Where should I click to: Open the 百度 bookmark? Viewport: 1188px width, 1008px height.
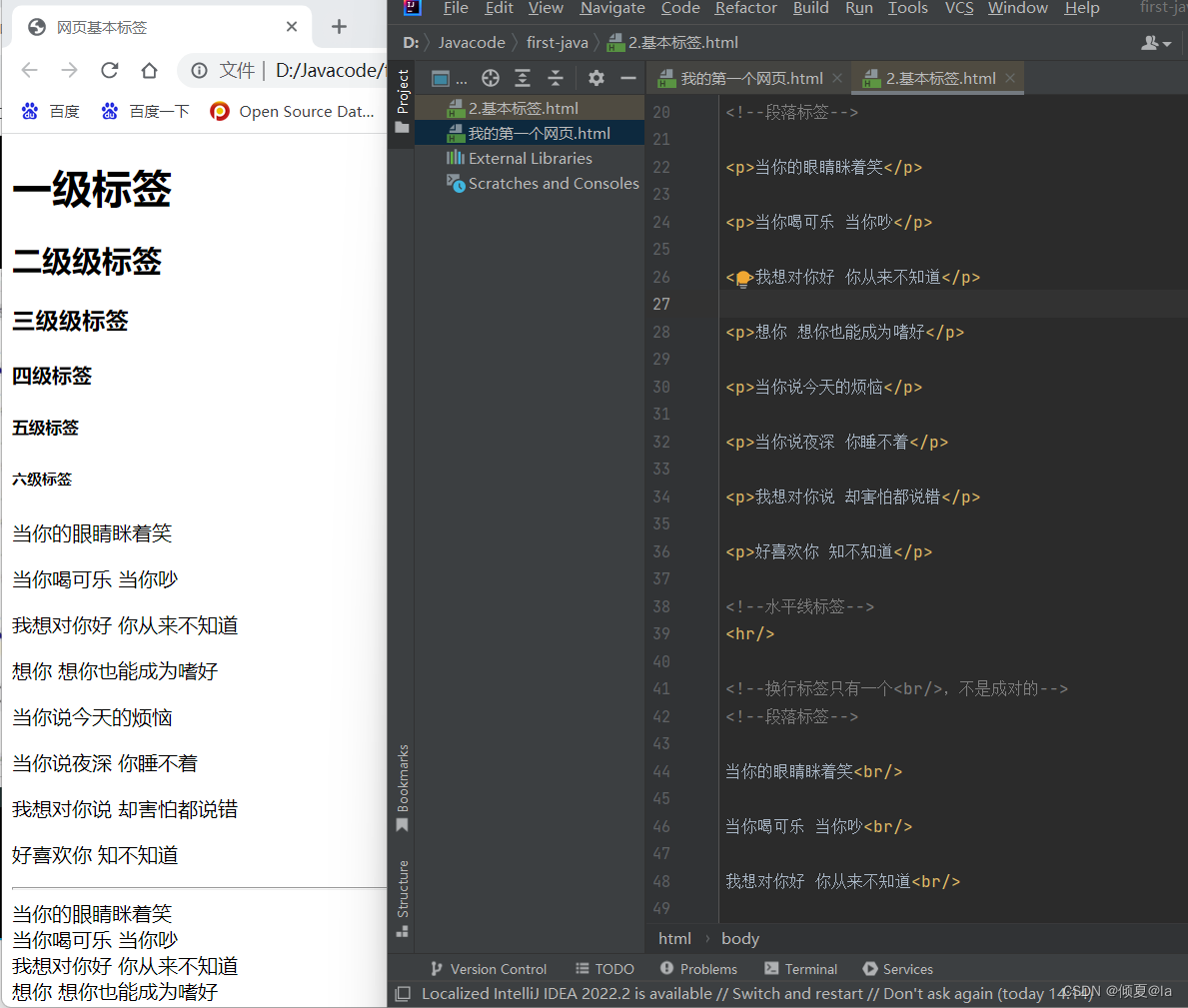pos(51,111)
